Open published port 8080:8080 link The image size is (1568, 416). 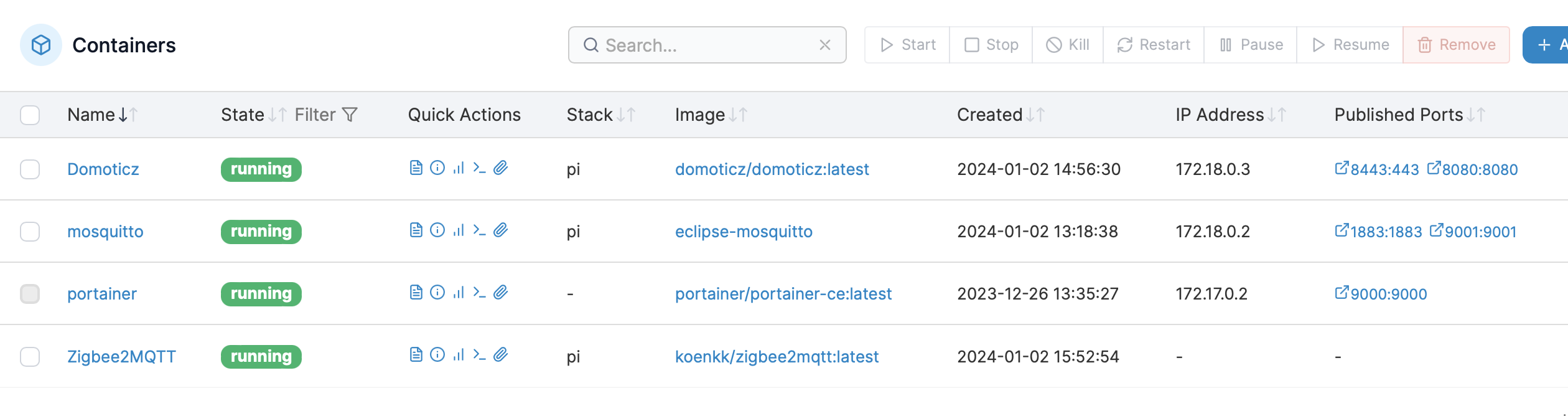pos(1472,169)
